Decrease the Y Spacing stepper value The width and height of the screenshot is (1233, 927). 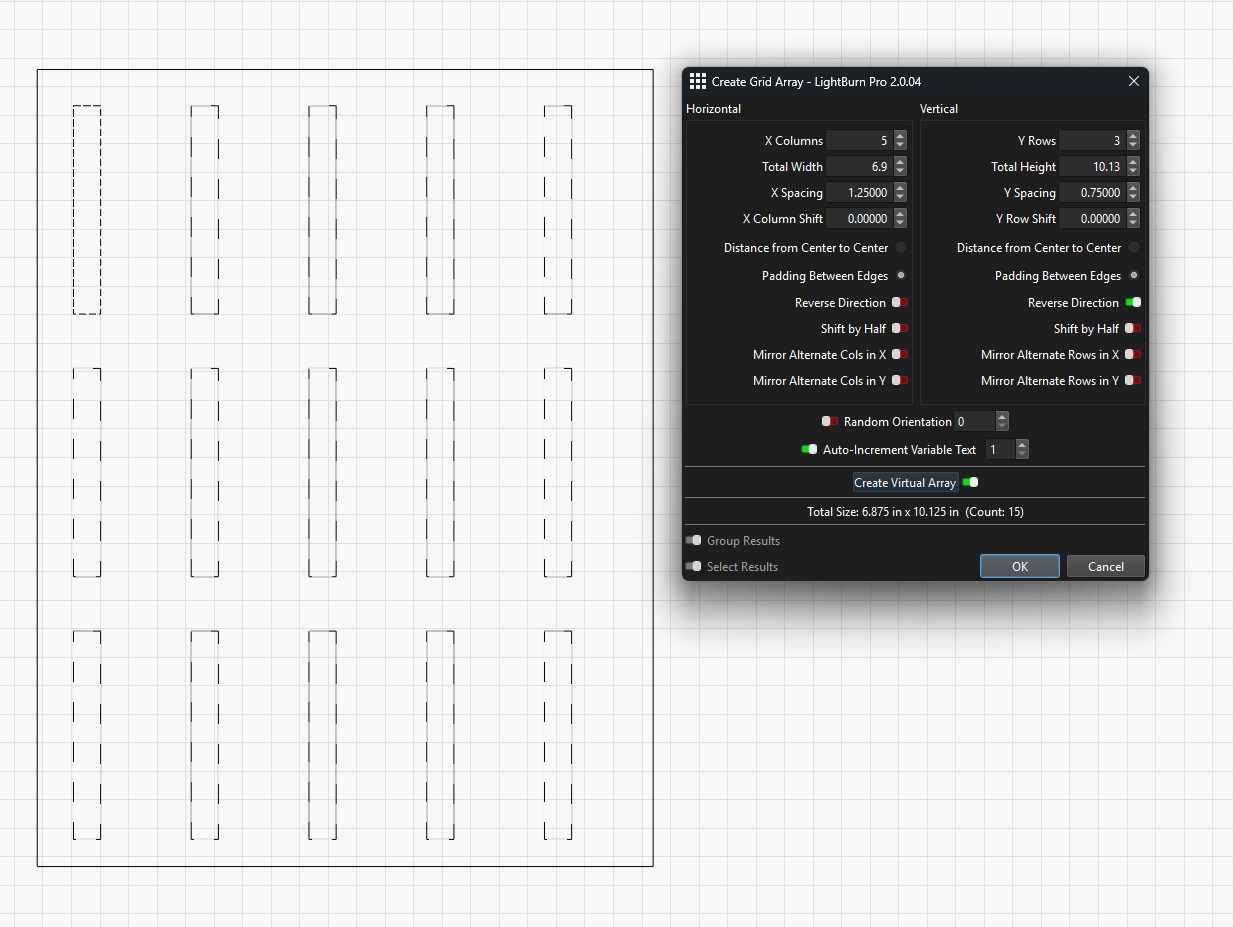click(1133, 198)
